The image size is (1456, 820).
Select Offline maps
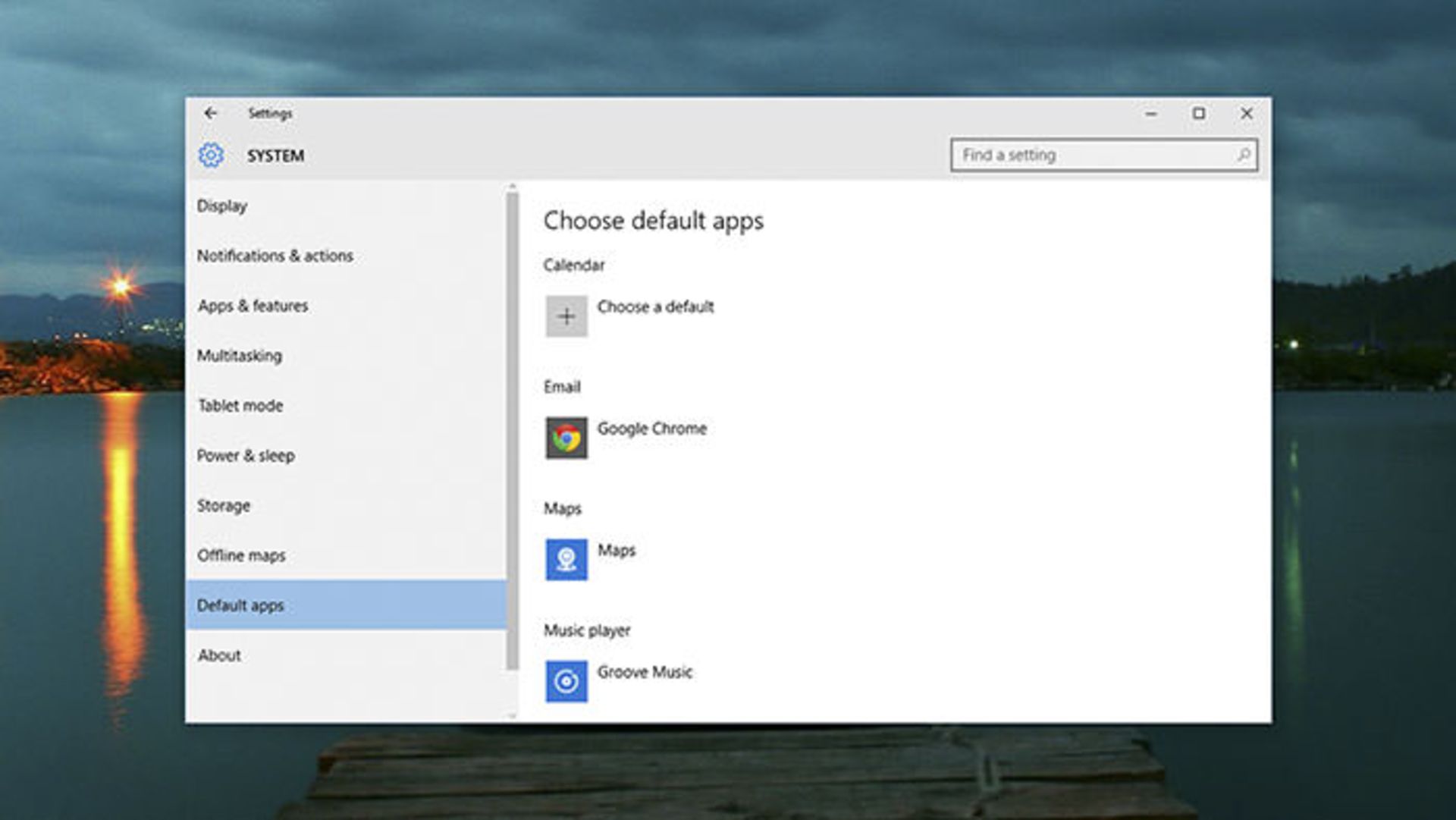click(346, 555)
